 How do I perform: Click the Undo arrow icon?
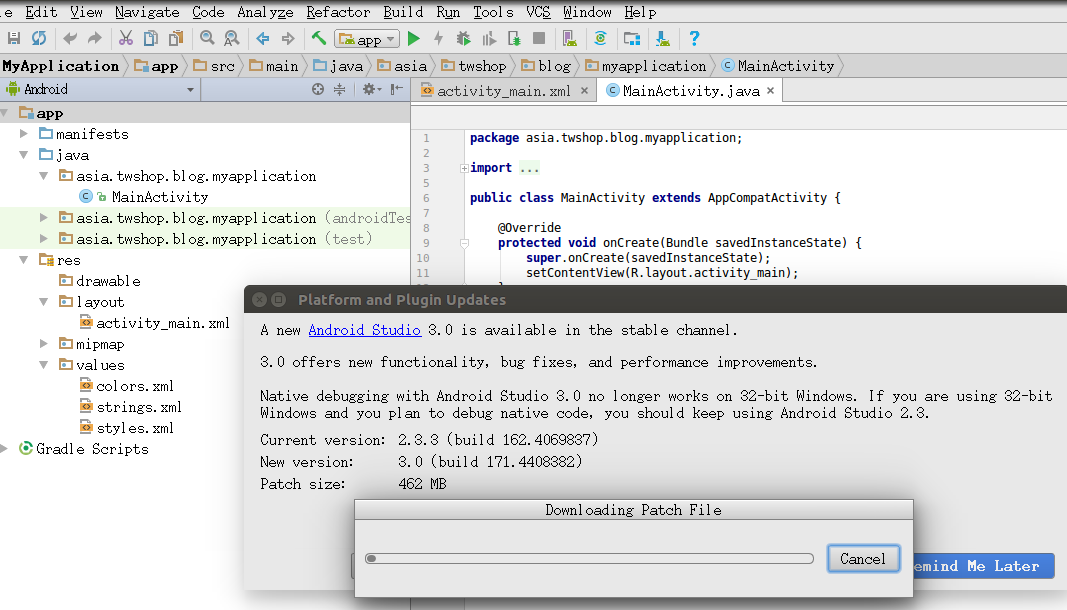[69, 39]
